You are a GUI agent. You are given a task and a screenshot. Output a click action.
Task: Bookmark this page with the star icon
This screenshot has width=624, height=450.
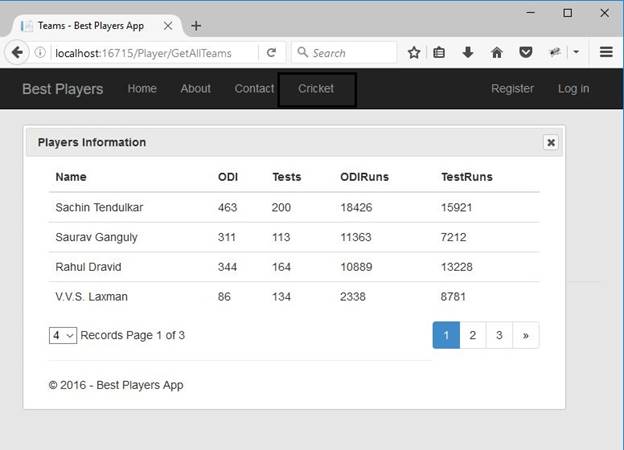pos(412,52)
